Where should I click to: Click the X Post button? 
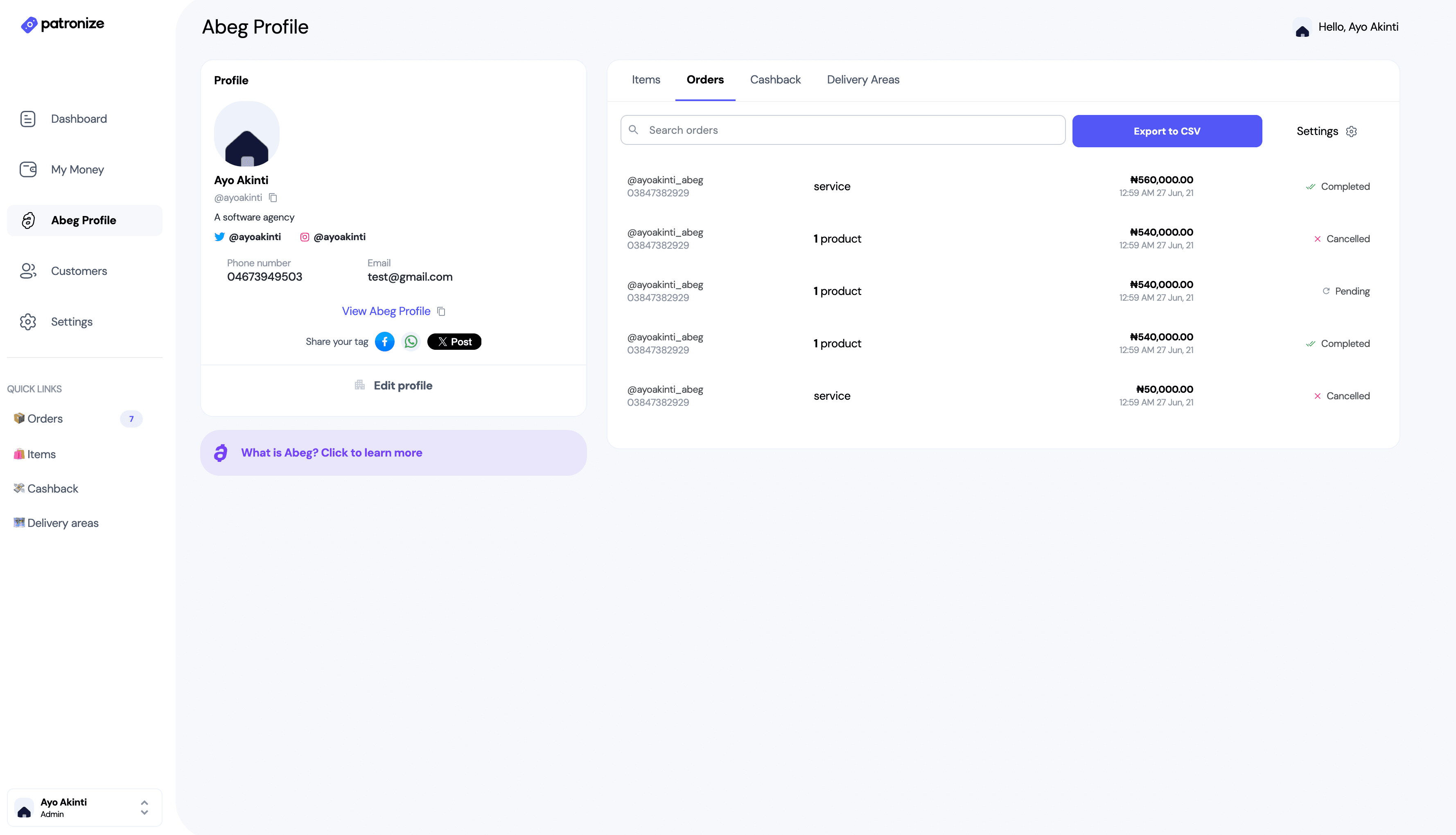click(454, 342)
